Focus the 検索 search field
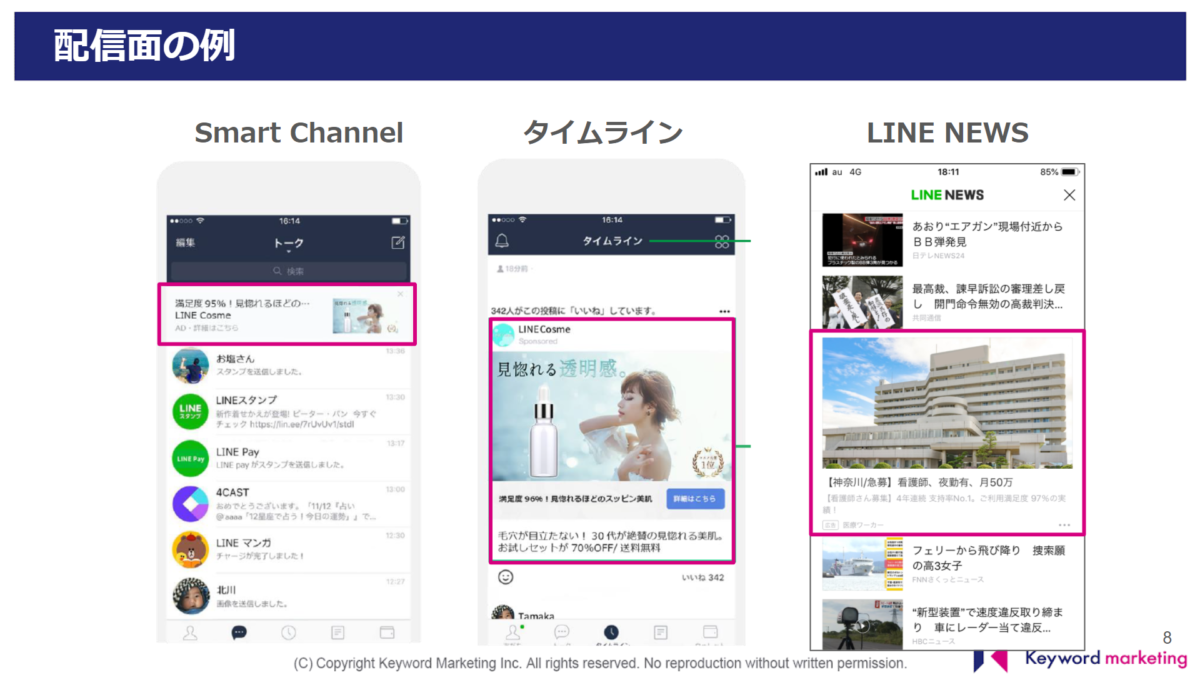The width and height of the screenshot is (1200, 675). 288,271
